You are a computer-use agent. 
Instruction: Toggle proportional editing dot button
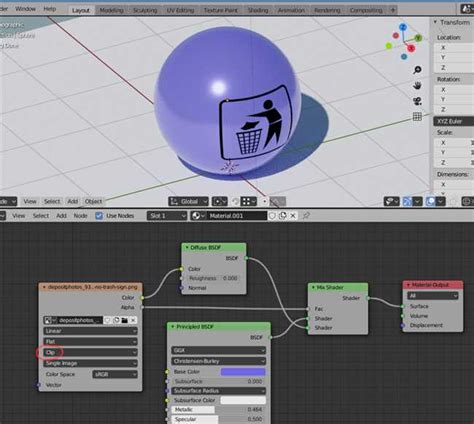point(264,201)
